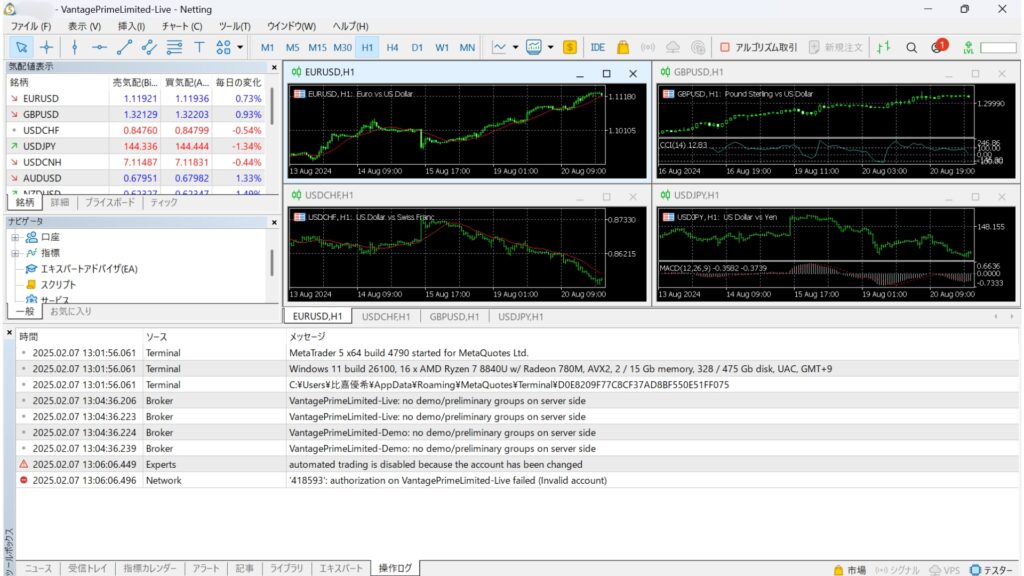Screen dimensions: 1024x576
Task: Switch chart timeframe to H4
Action: coord(392,47)
